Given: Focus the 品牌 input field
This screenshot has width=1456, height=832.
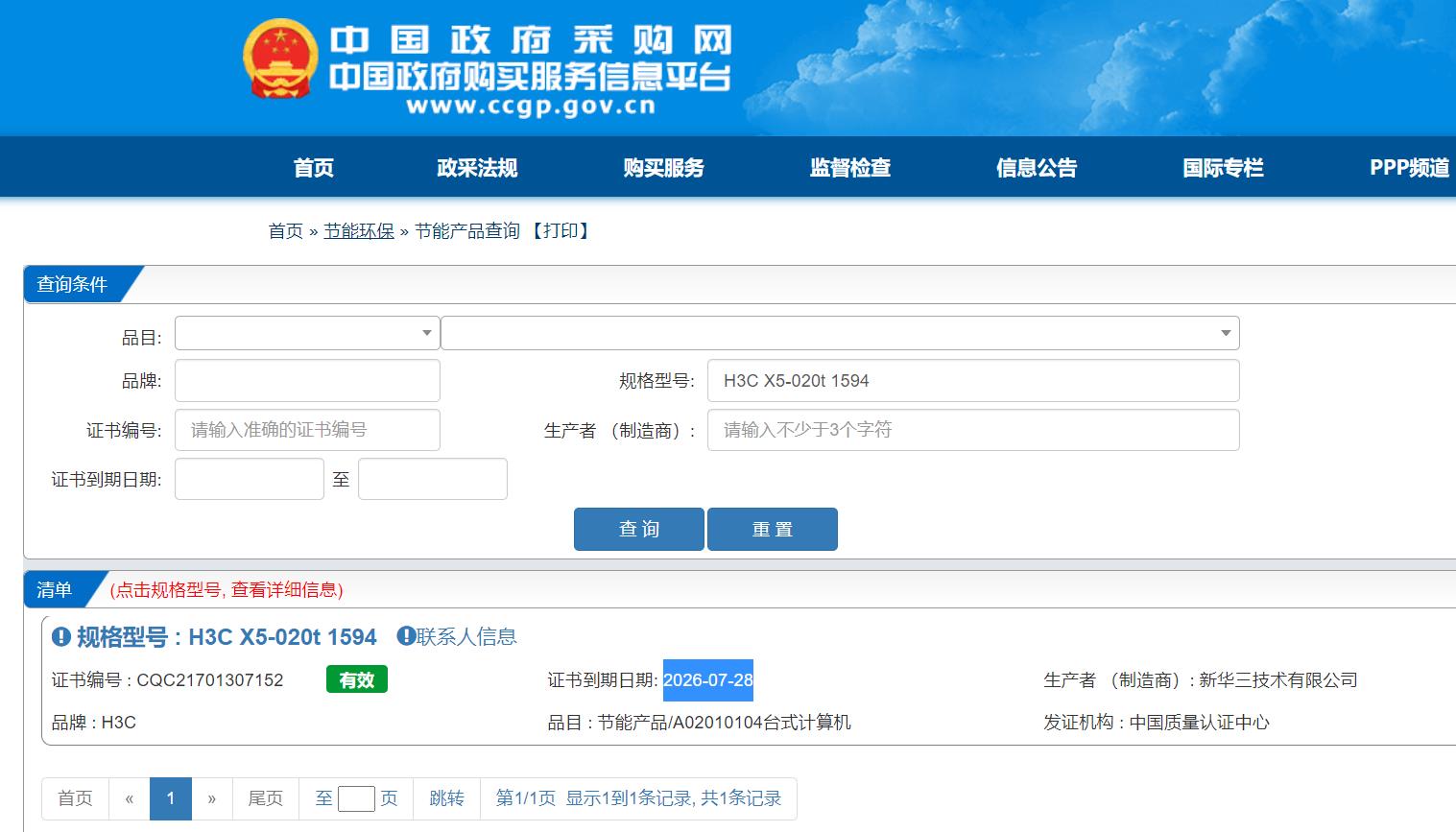Looking at the screenshot, I should [307, 380].
